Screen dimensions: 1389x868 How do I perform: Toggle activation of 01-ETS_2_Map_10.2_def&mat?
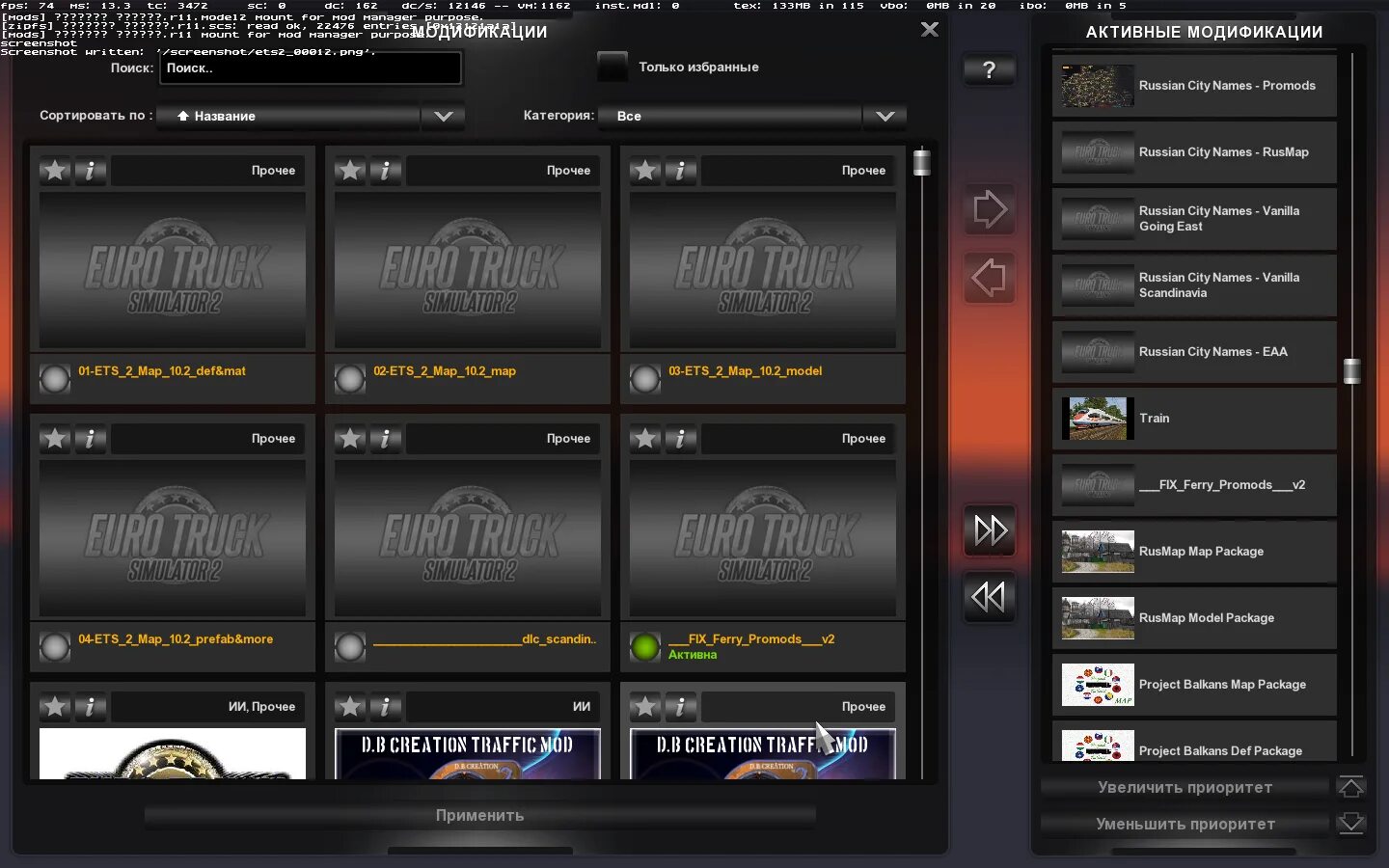(x=55, y=379)
